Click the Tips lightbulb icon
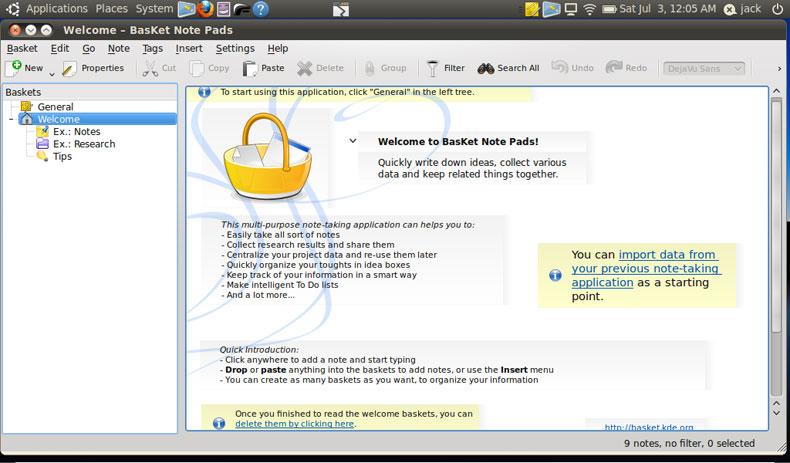The height and width of the screenshot is (463, 790). tap(42, 156)
